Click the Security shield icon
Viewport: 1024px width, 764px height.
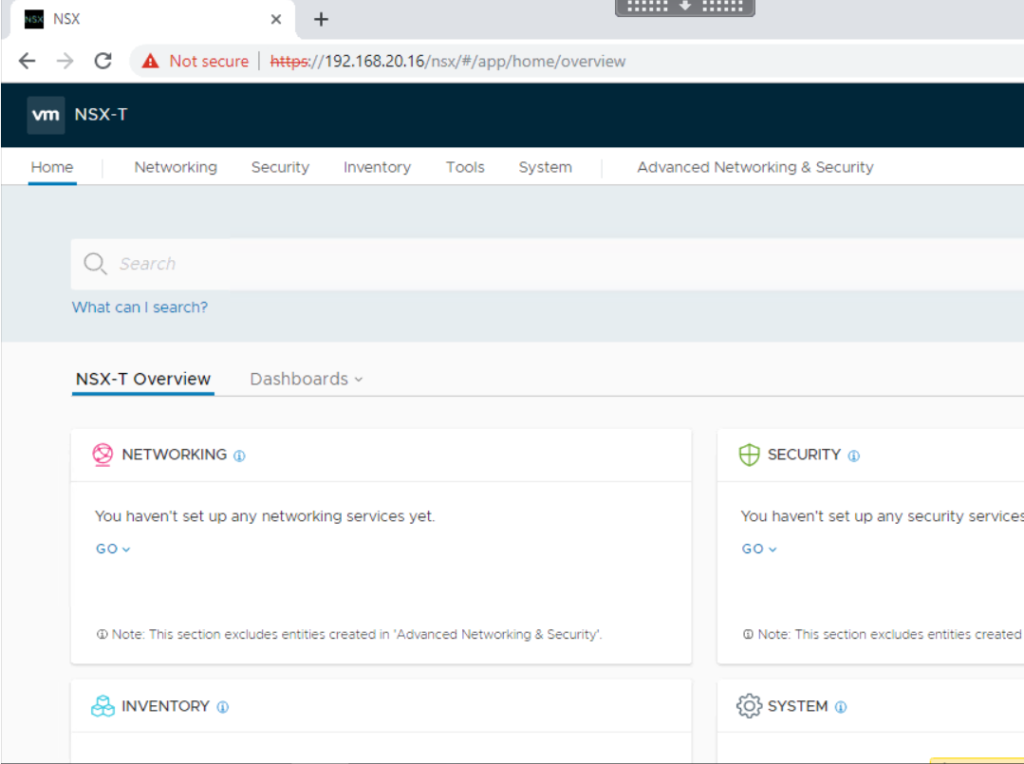(749, 454)
